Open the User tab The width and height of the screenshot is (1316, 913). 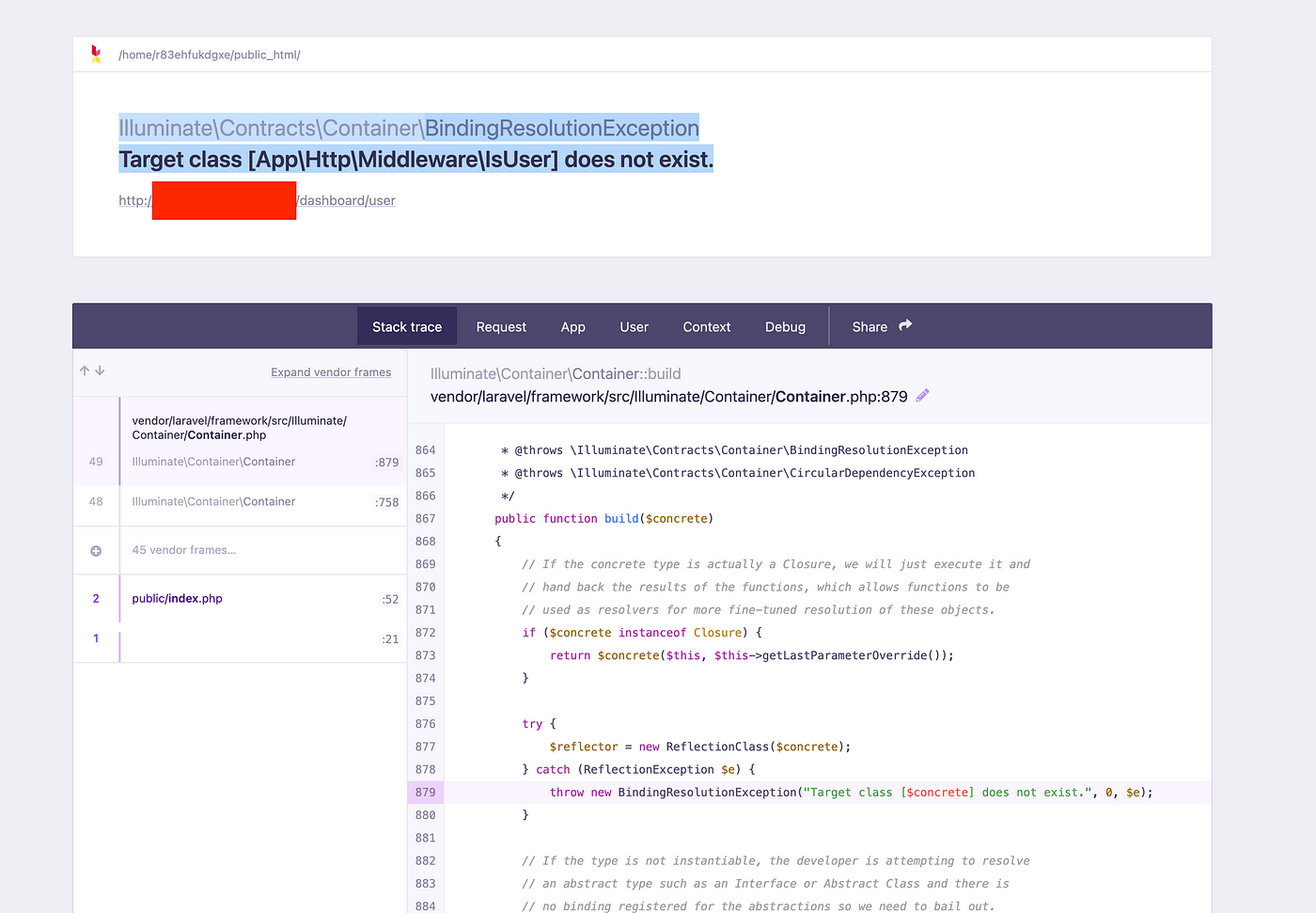pyautogui.click(x=634, y=326)
